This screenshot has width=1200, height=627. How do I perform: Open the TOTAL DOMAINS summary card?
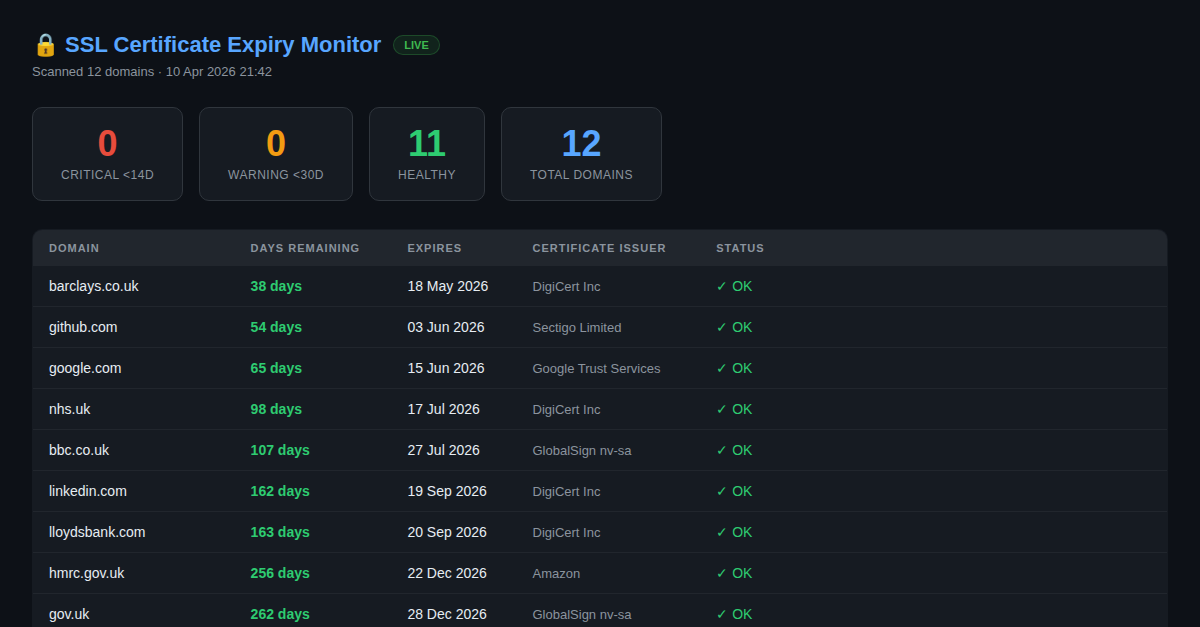tap(581, 154)
